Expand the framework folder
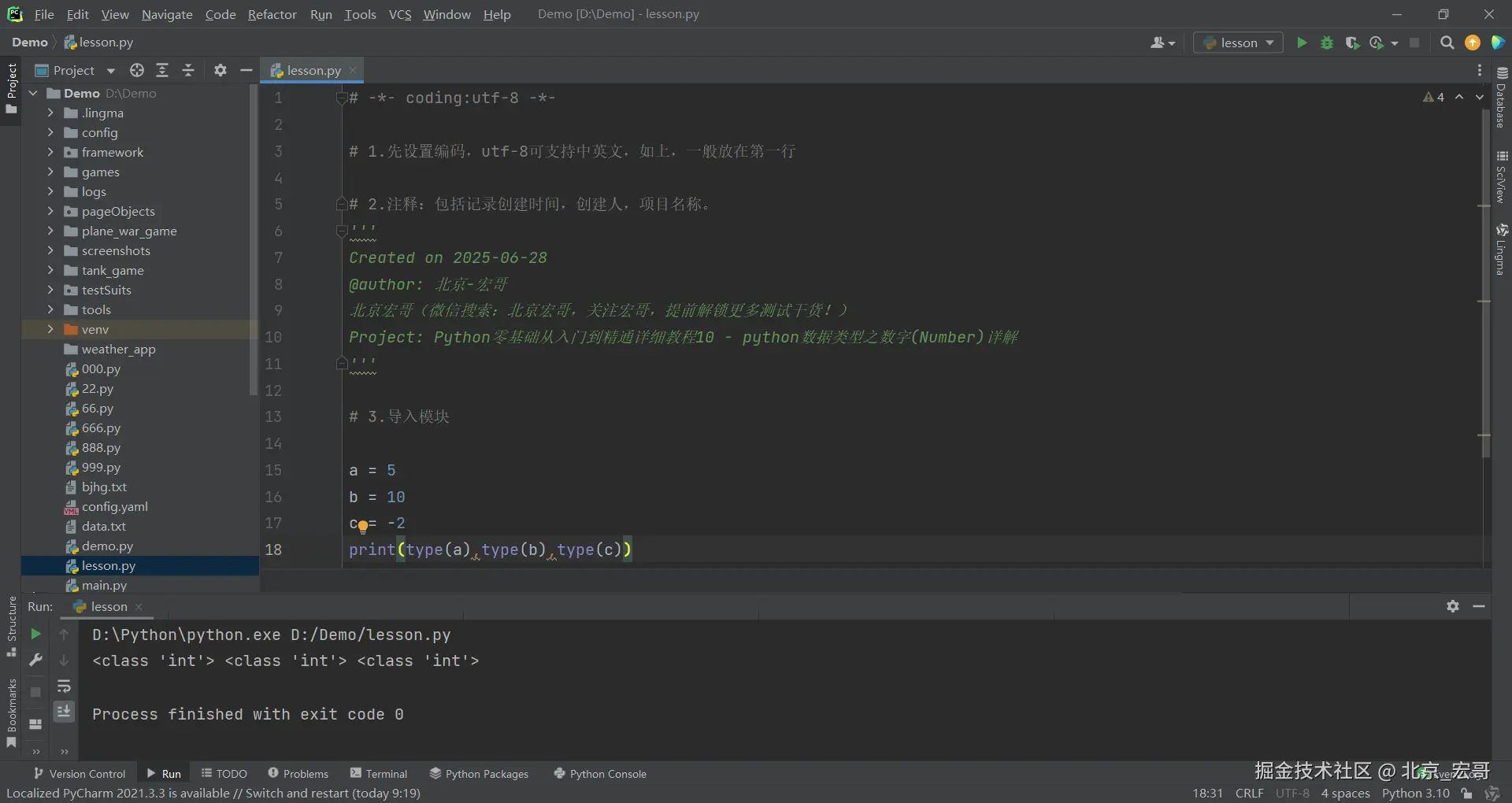 [x=50, y=152]
